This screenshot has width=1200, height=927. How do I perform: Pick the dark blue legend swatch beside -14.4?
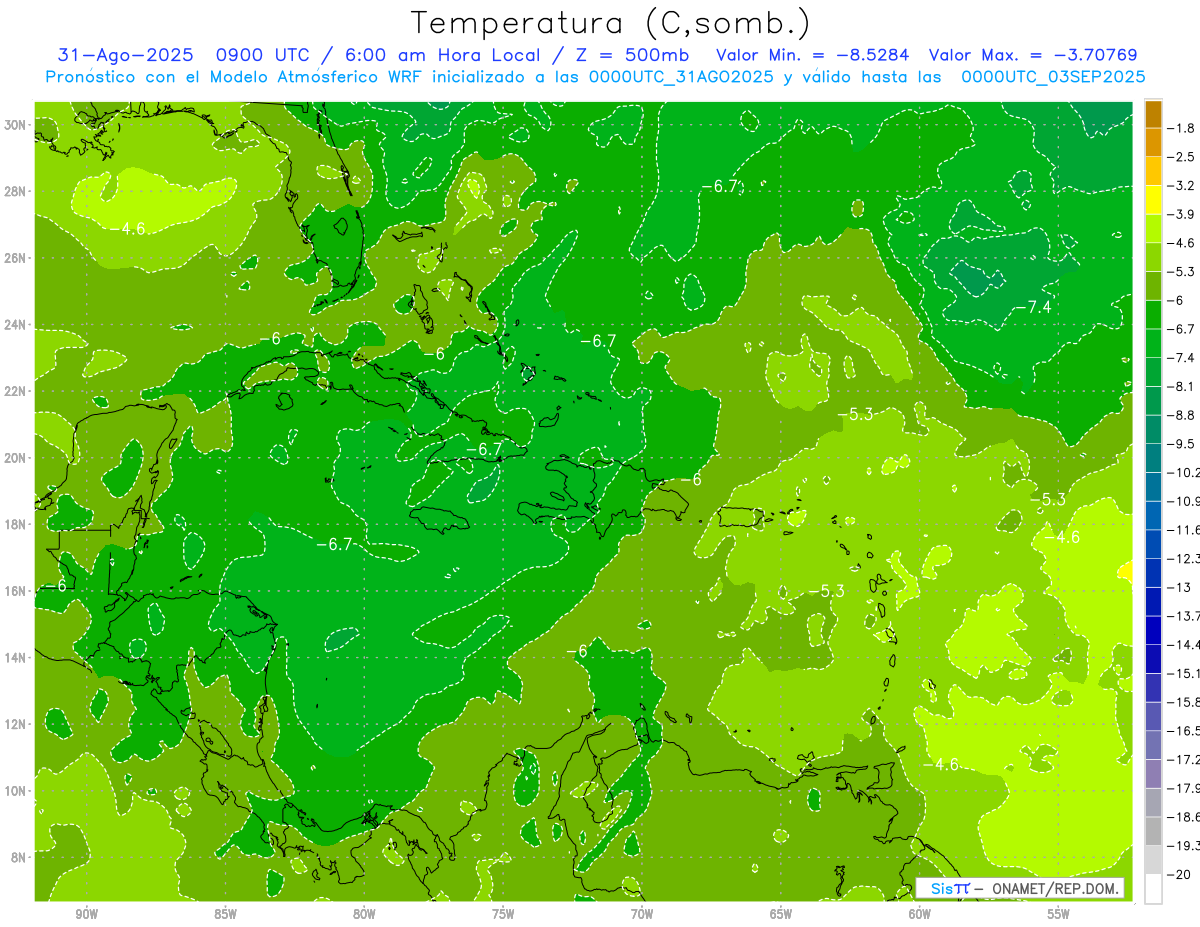click(1153, 629)
